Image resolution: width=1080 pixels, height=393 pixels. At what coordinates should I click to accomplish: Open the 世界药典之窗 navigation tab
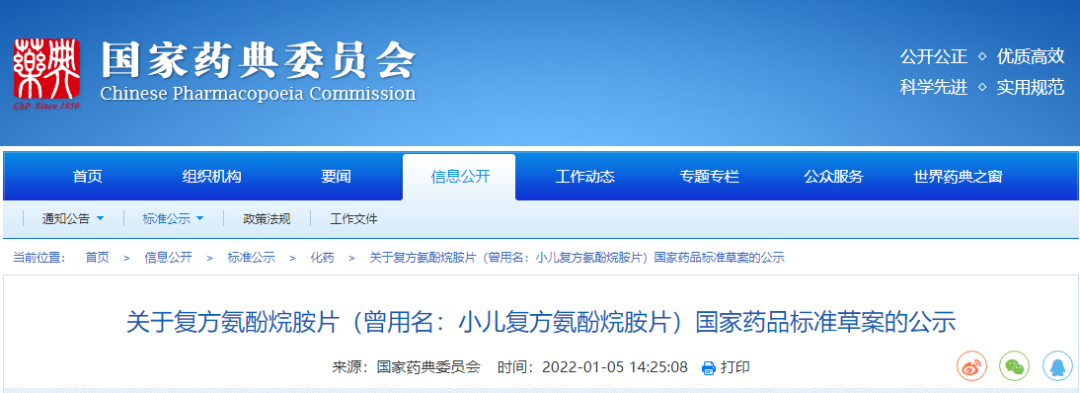click(957, 177)
